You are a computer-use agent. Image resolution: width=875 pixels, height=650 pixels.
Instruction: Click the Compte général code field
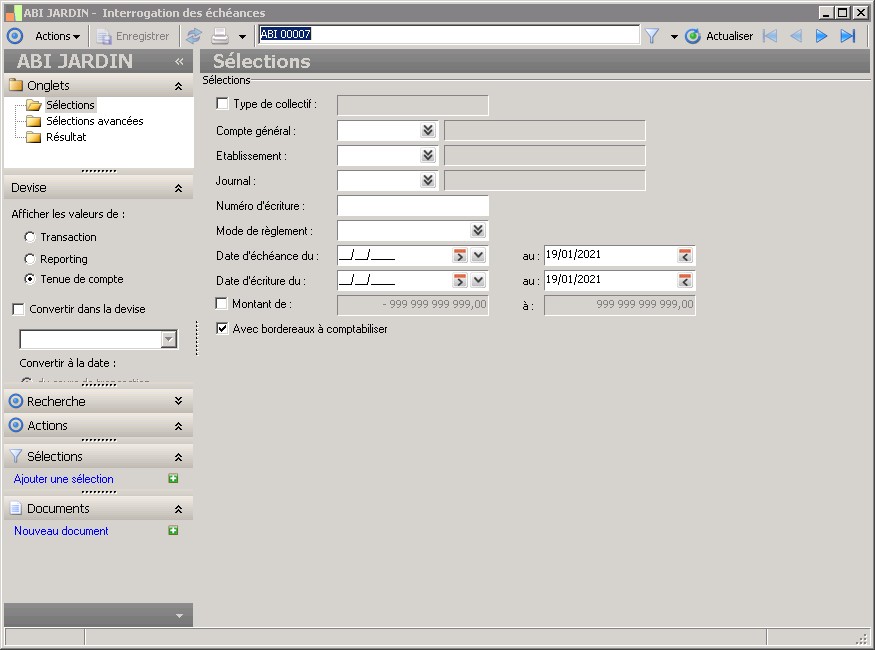click(x=378, y=131)
